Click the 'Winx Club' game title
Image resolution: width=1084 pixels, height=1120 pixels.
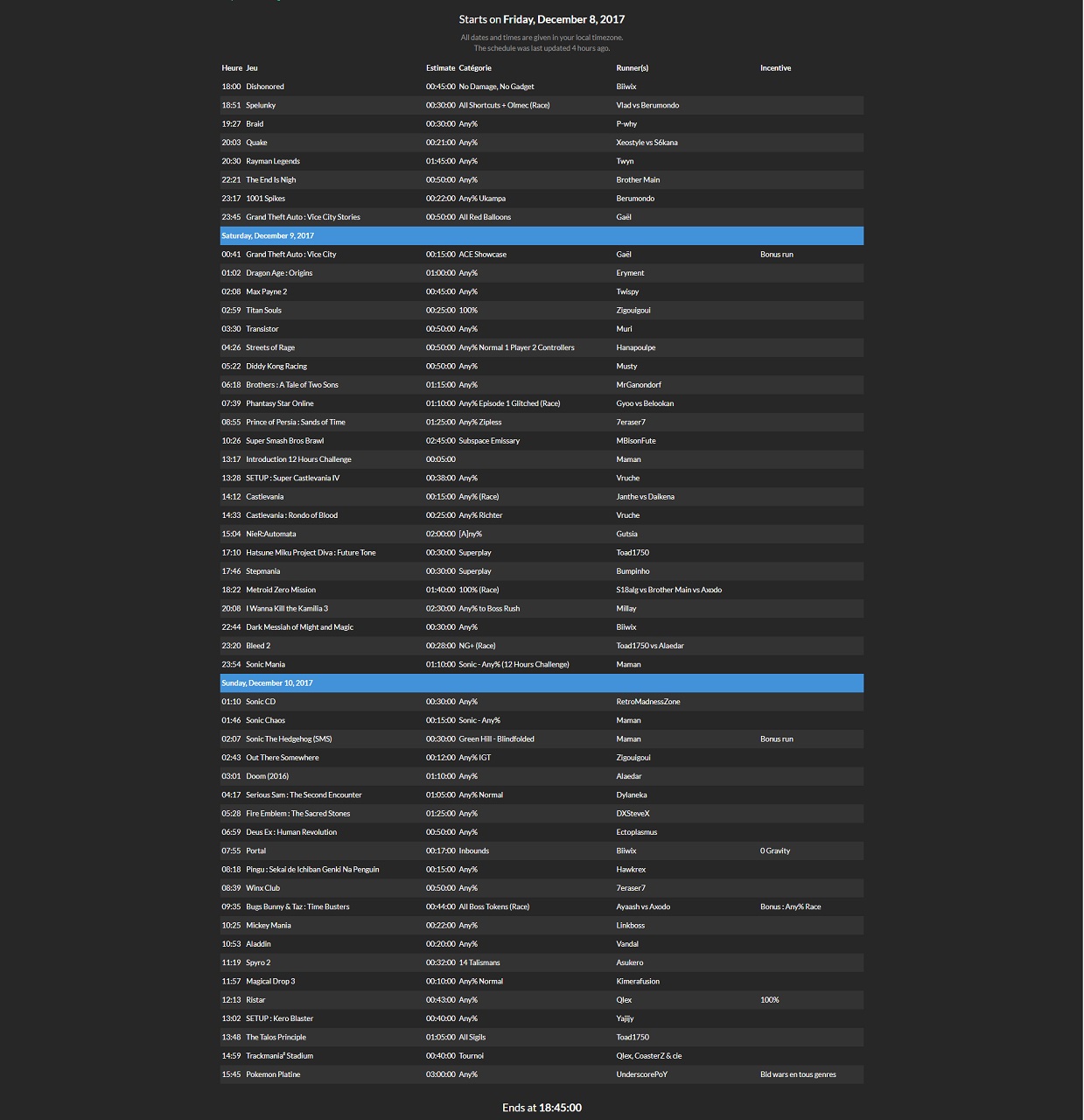(x=263, y=888)
